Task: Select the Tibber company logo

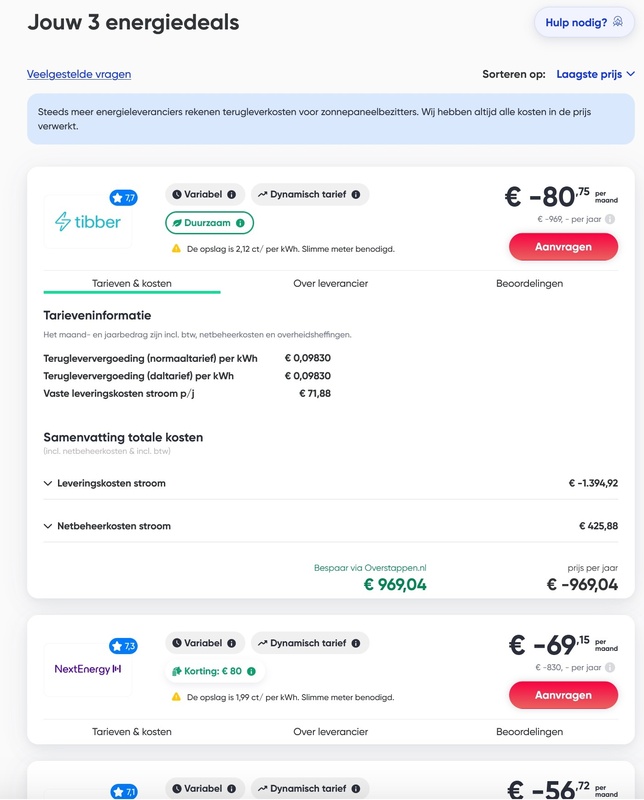Action: click(x=90, y=224)
